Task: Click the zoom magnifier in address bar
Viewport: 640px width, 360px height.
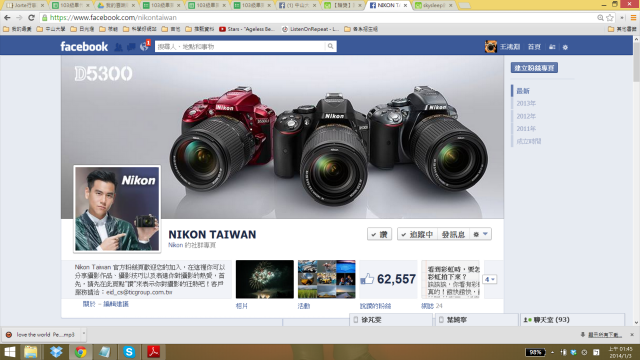Action: (600, 18)
